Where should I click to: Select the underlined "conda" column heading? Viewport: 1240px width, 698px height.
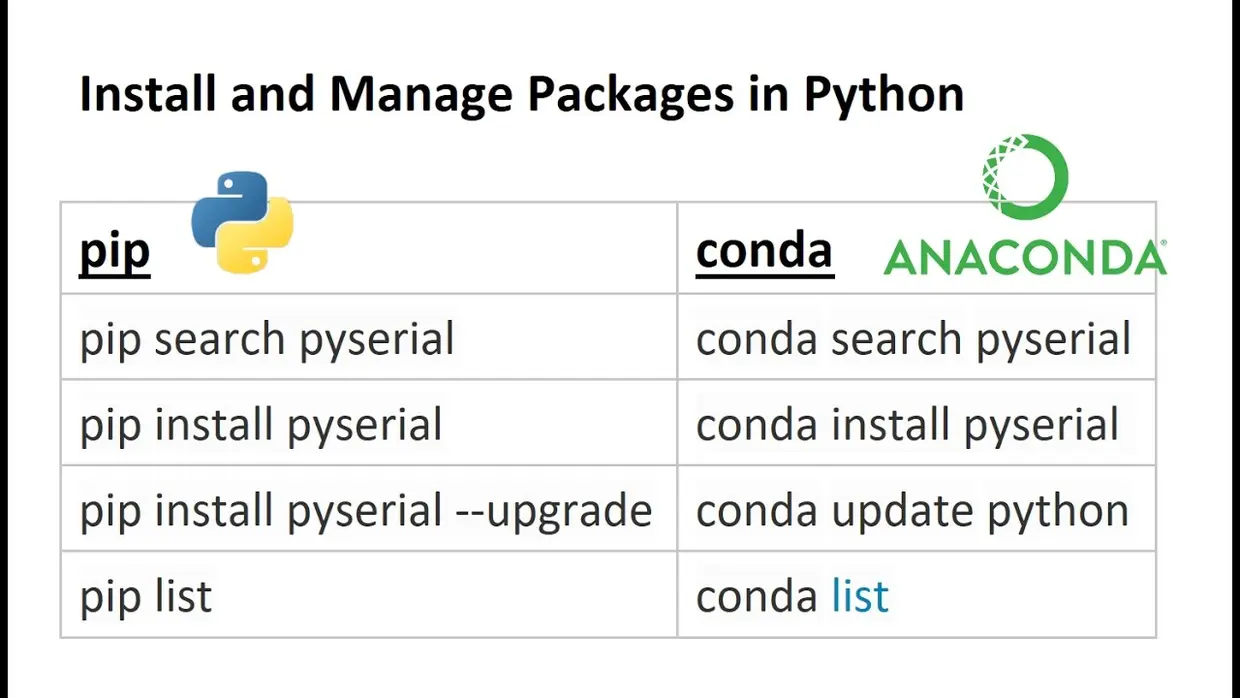[x=764, y=250]
